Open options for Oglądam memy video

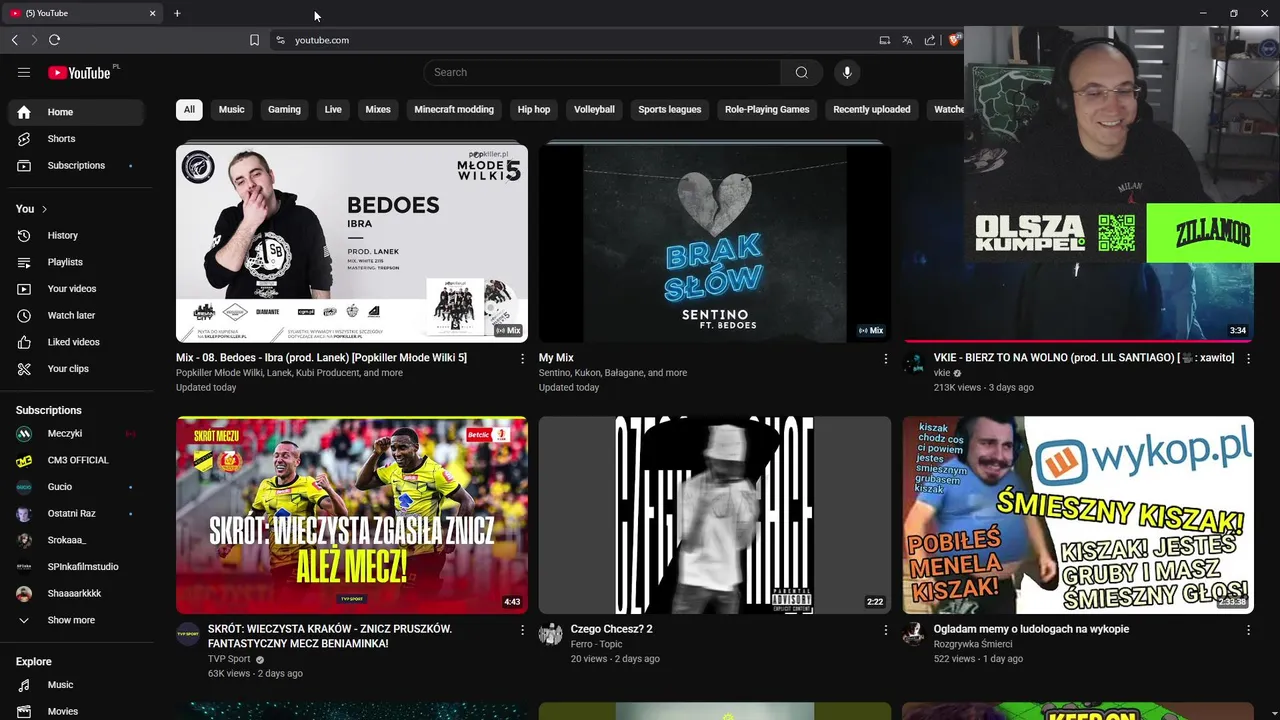coord(1248,630)
